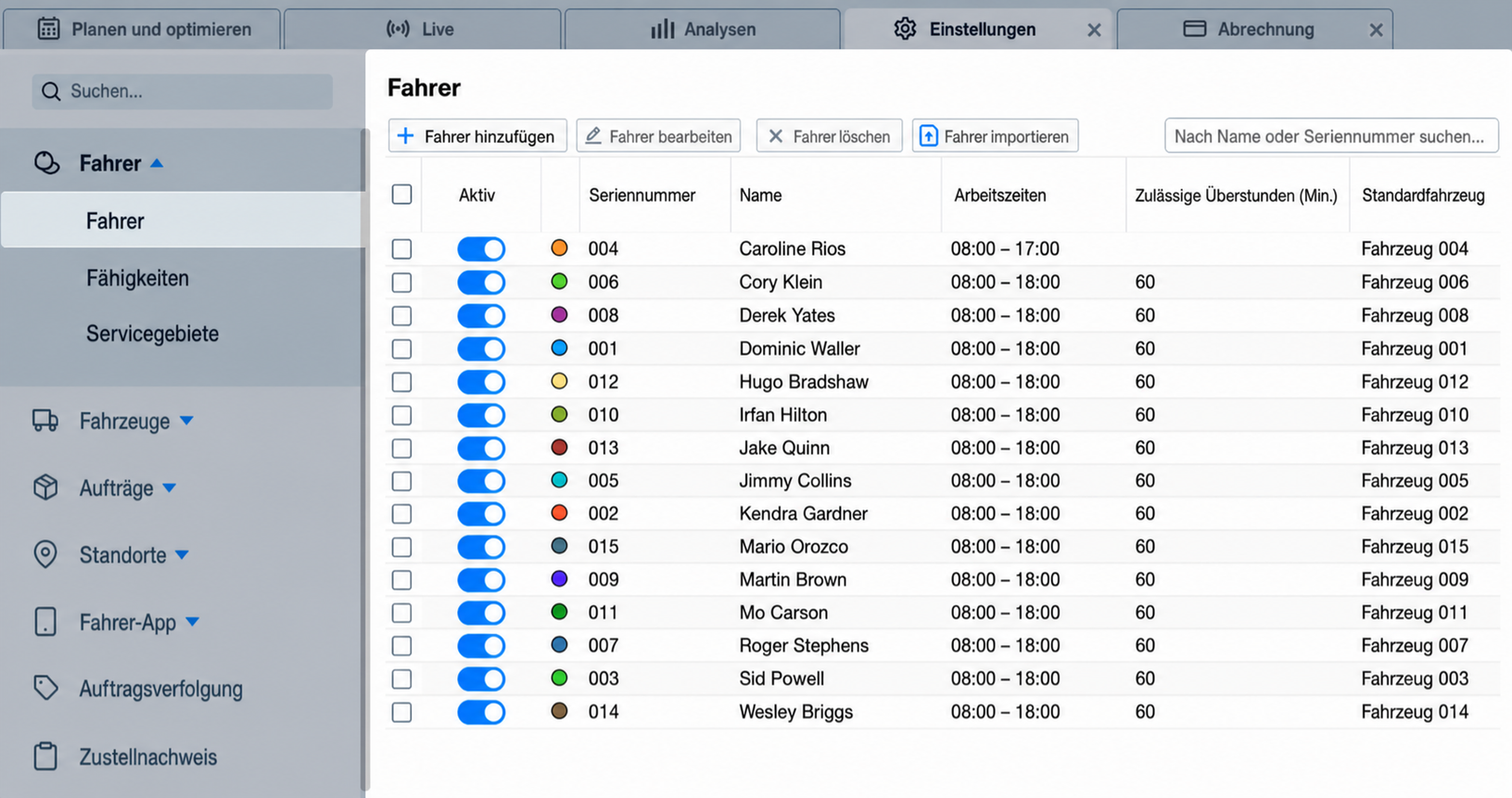Click the magnifier icon in sidebar search

(x=51, y=92)
